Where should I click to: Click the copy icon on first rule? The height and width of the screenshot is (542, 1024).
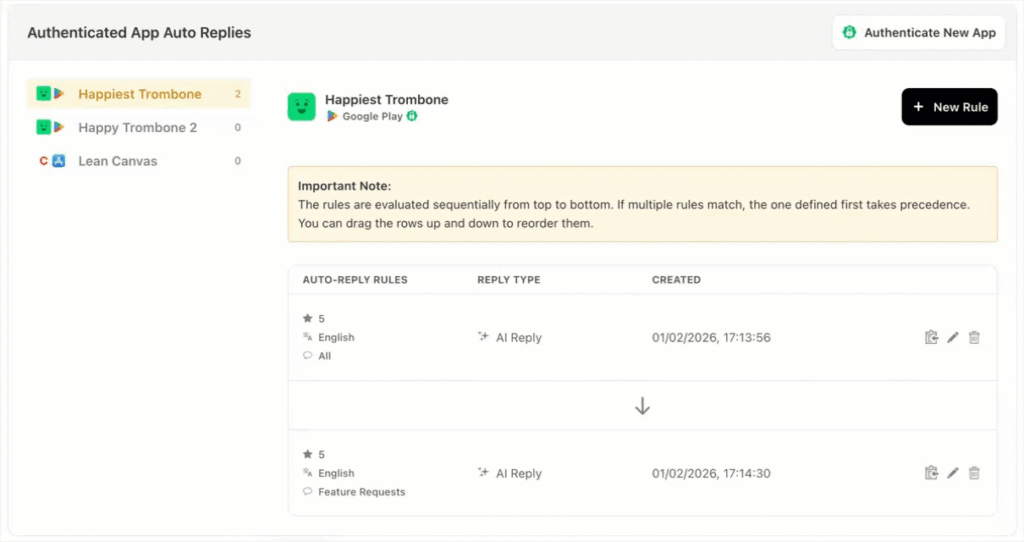pos(931,338)
